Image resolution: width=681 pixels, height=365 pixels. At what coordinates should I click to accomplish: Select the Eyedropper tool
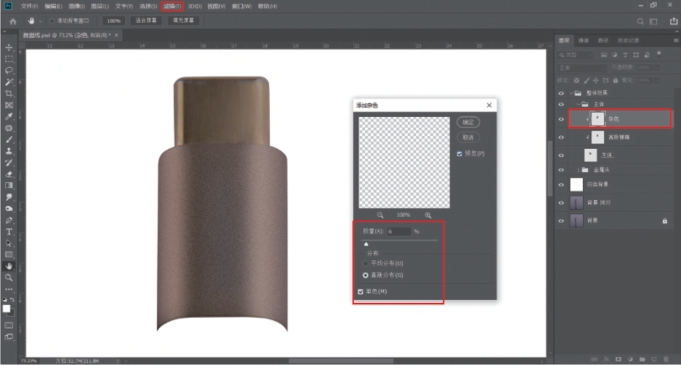coord(9,116)
